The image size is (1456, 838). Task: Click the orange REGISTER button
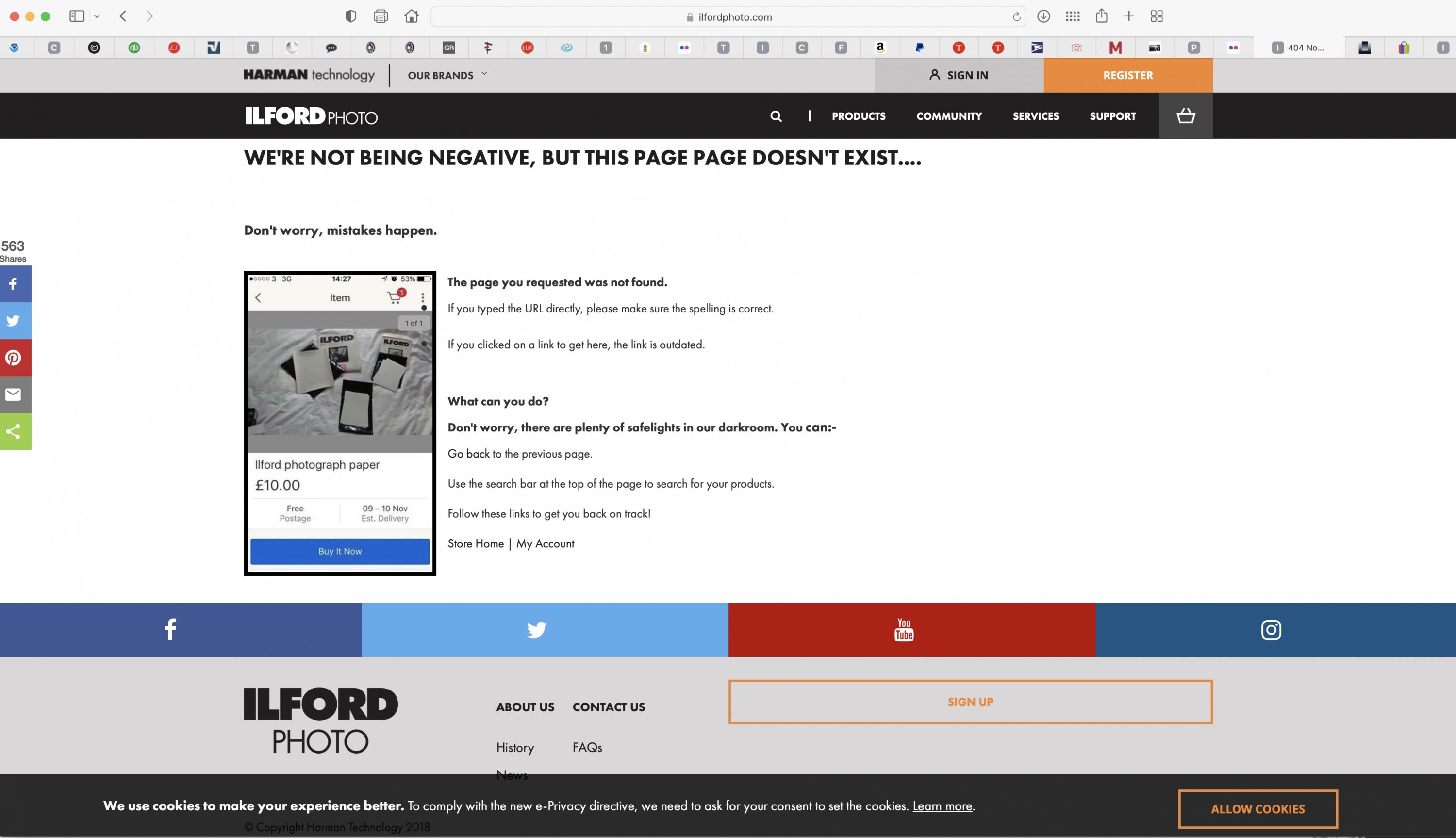(x=1128, y=75)
